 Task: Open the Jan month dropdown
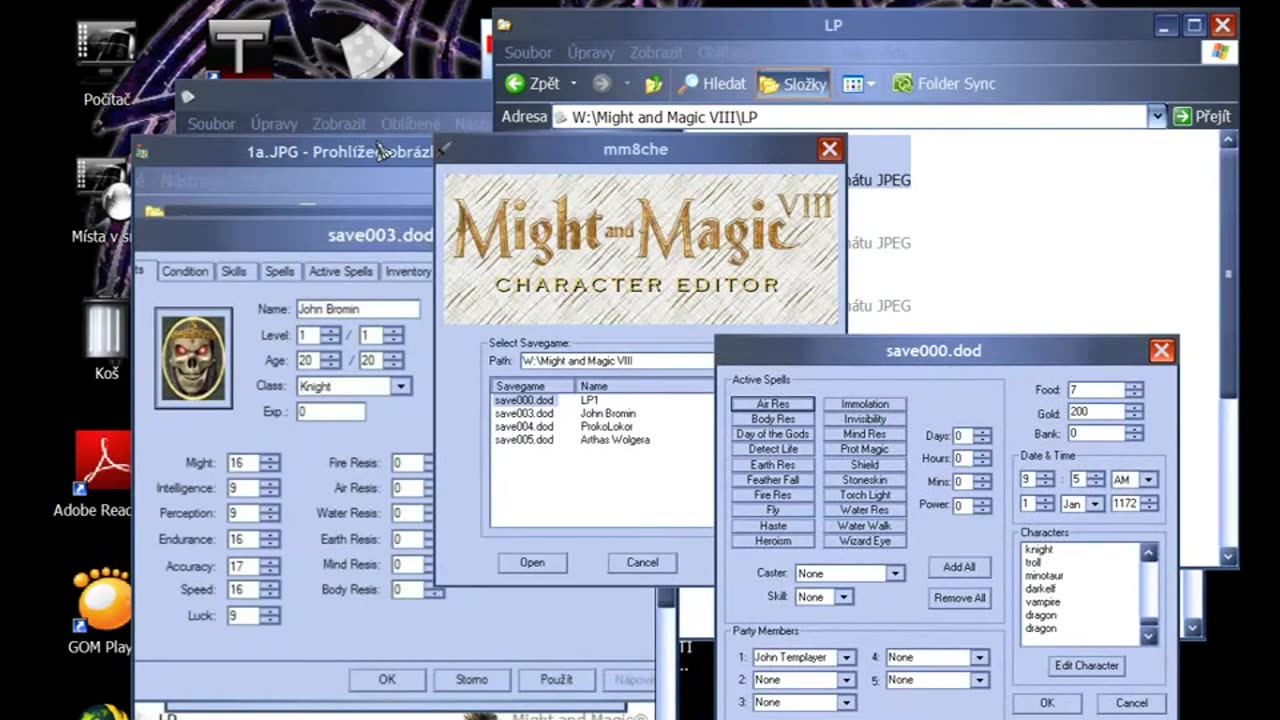[x=1094, y=504]
